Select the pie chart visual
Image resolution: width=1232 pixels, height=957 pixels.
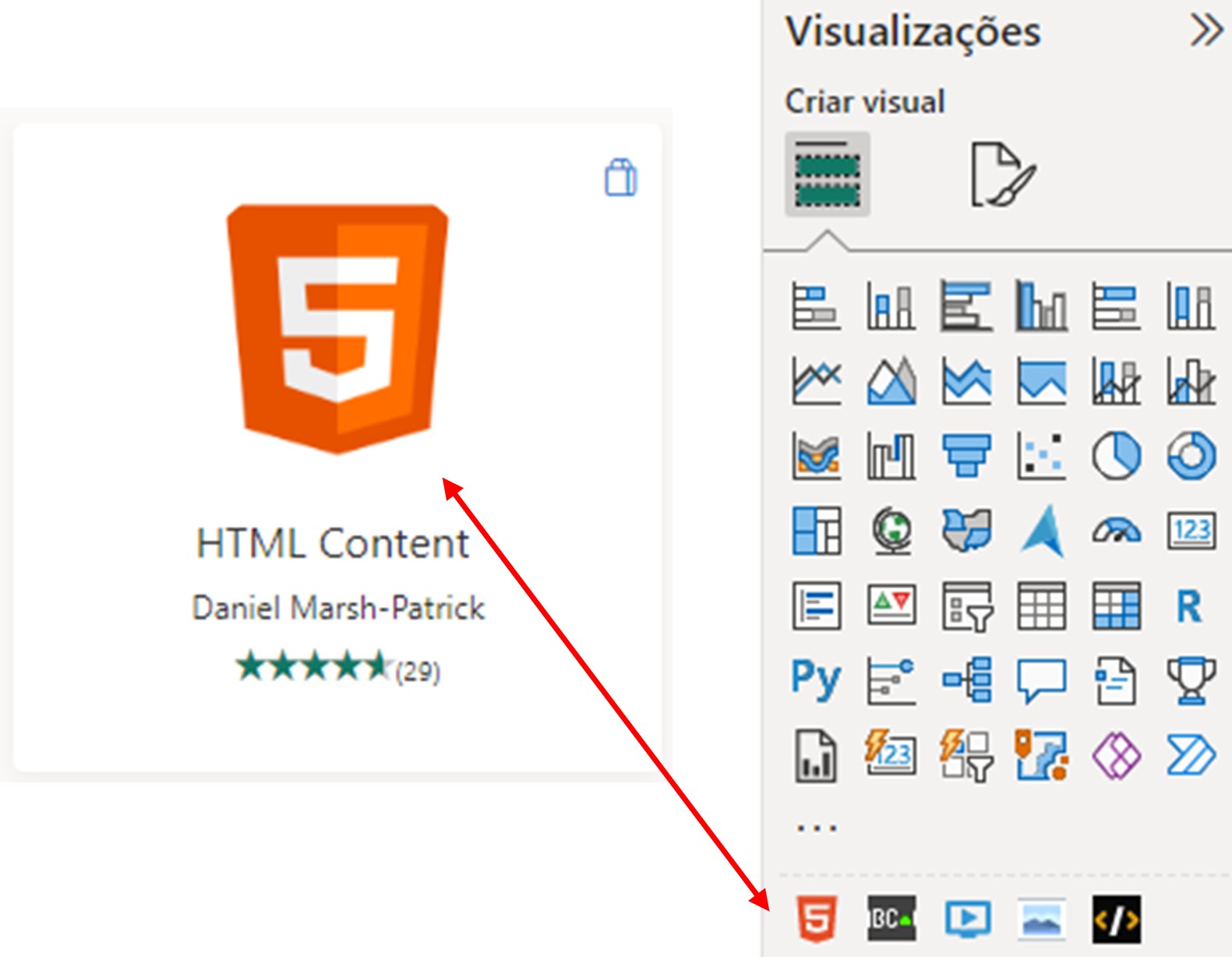pyautogui.click(x=1116, y=455)
